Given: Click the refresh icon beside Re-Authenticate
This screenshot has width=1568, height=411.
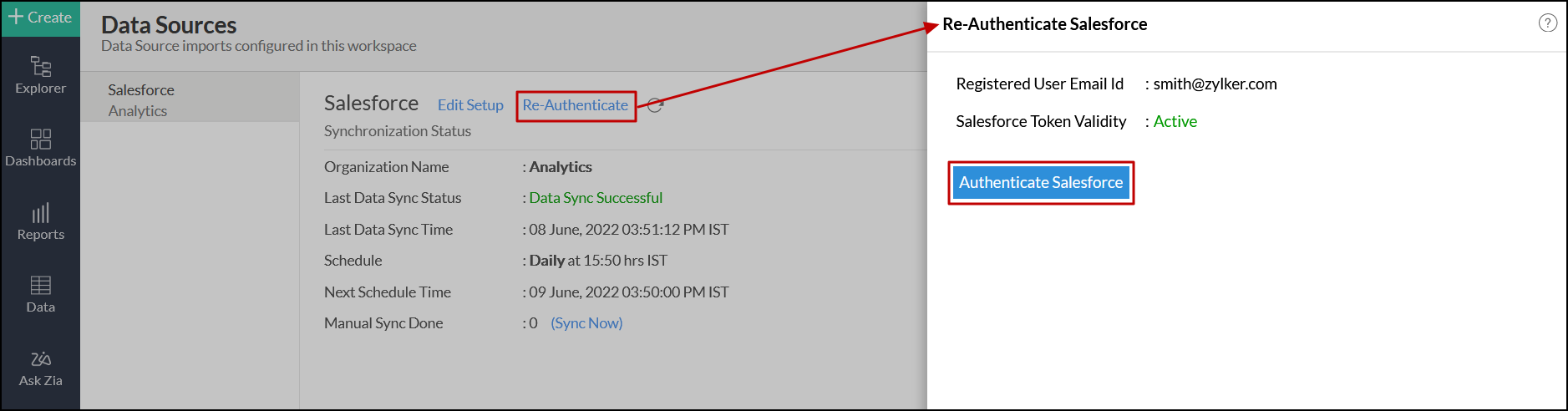Looking at the screenshot, I should click(x=655, y=105).
